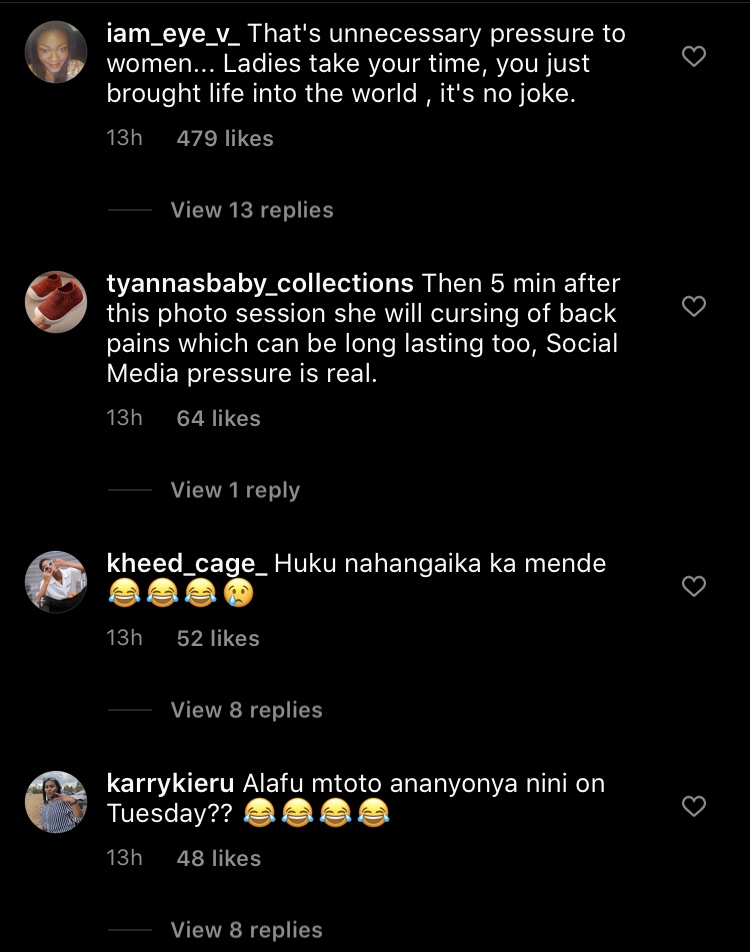Screen dimensions: 750x952
Task: Open karrykieru's profile photo
Action: (56, 801)
